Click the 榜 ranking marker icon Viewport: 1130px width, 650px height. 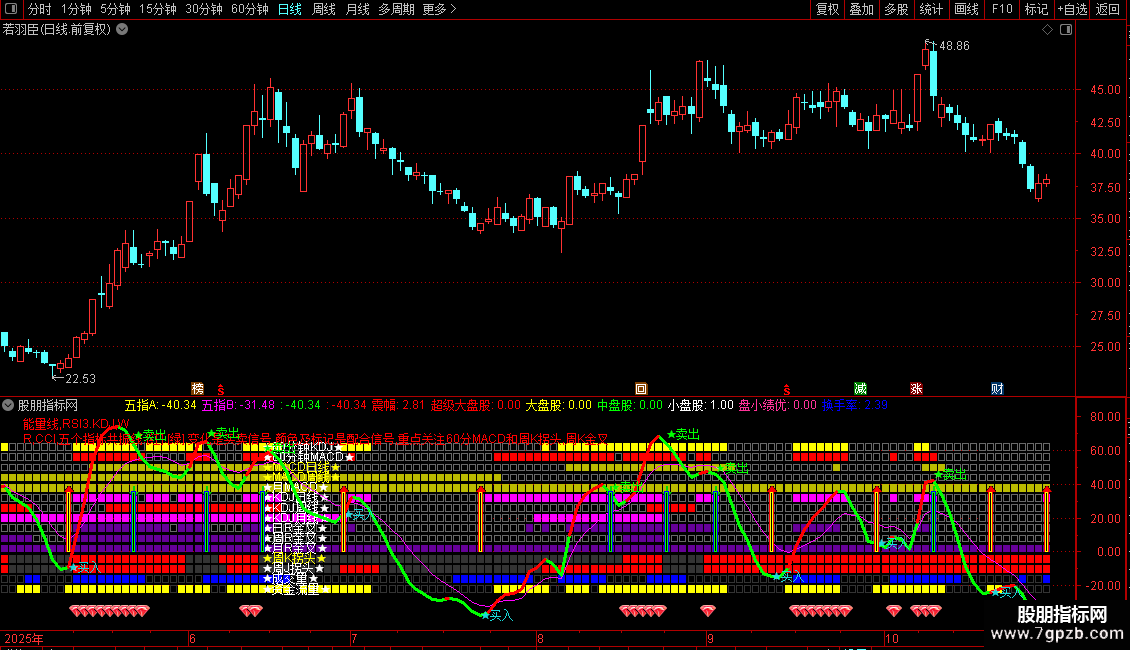(197, 388)
